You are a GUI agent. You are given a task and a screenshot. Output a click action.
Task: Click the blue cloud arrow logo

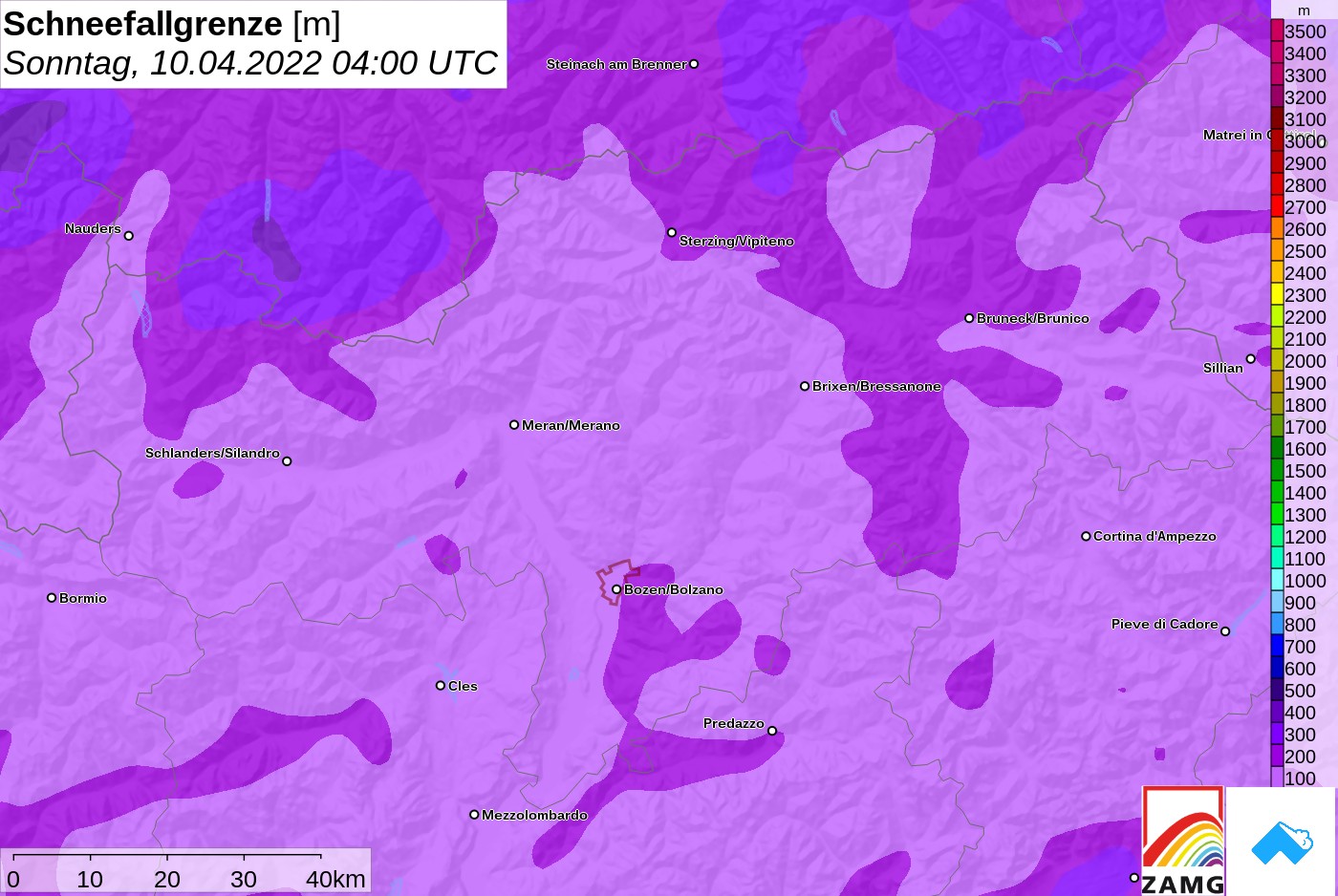click(x=1281, y=842)
